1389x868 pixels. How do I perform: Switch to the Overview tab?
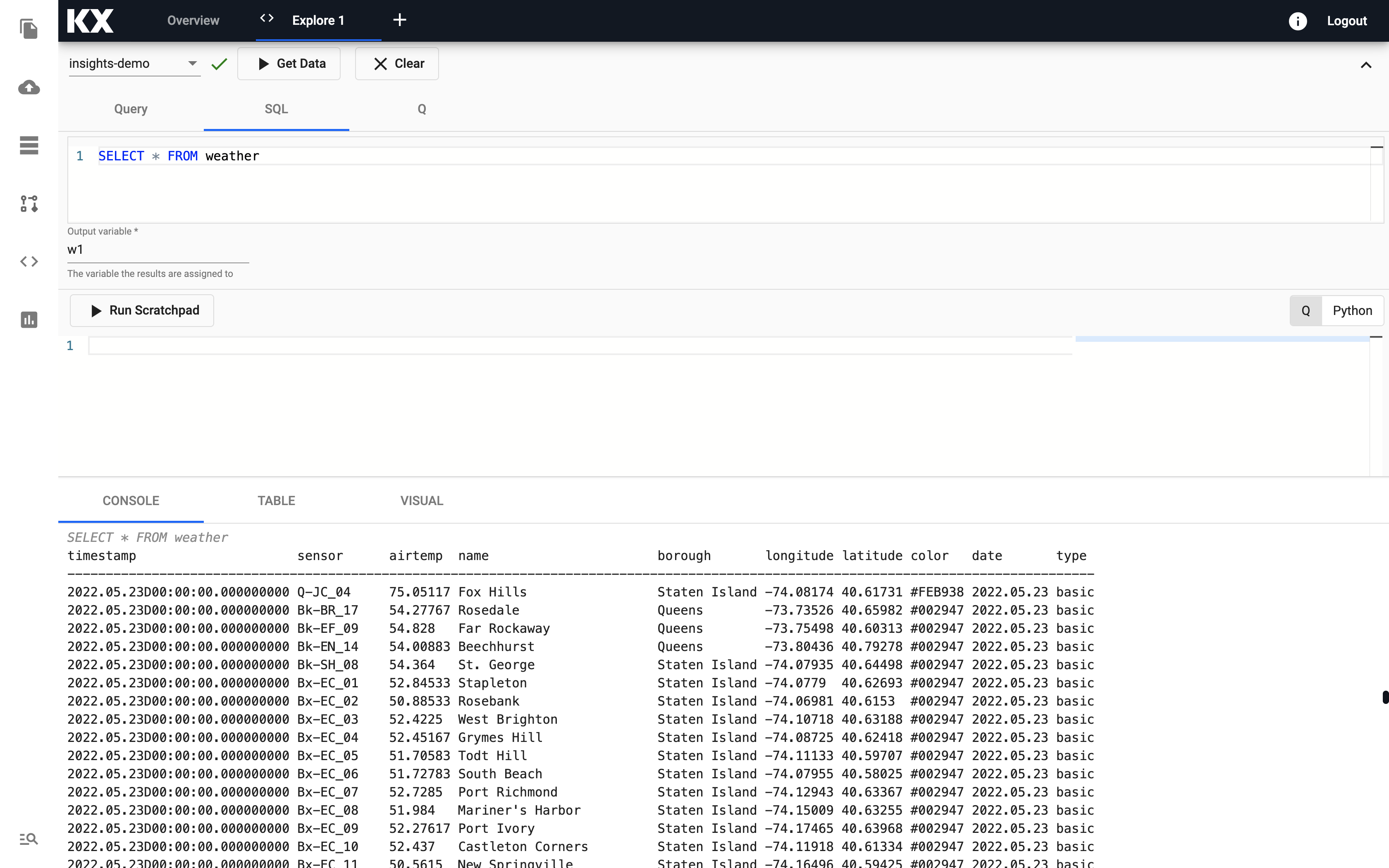click(x=193, y=21)
